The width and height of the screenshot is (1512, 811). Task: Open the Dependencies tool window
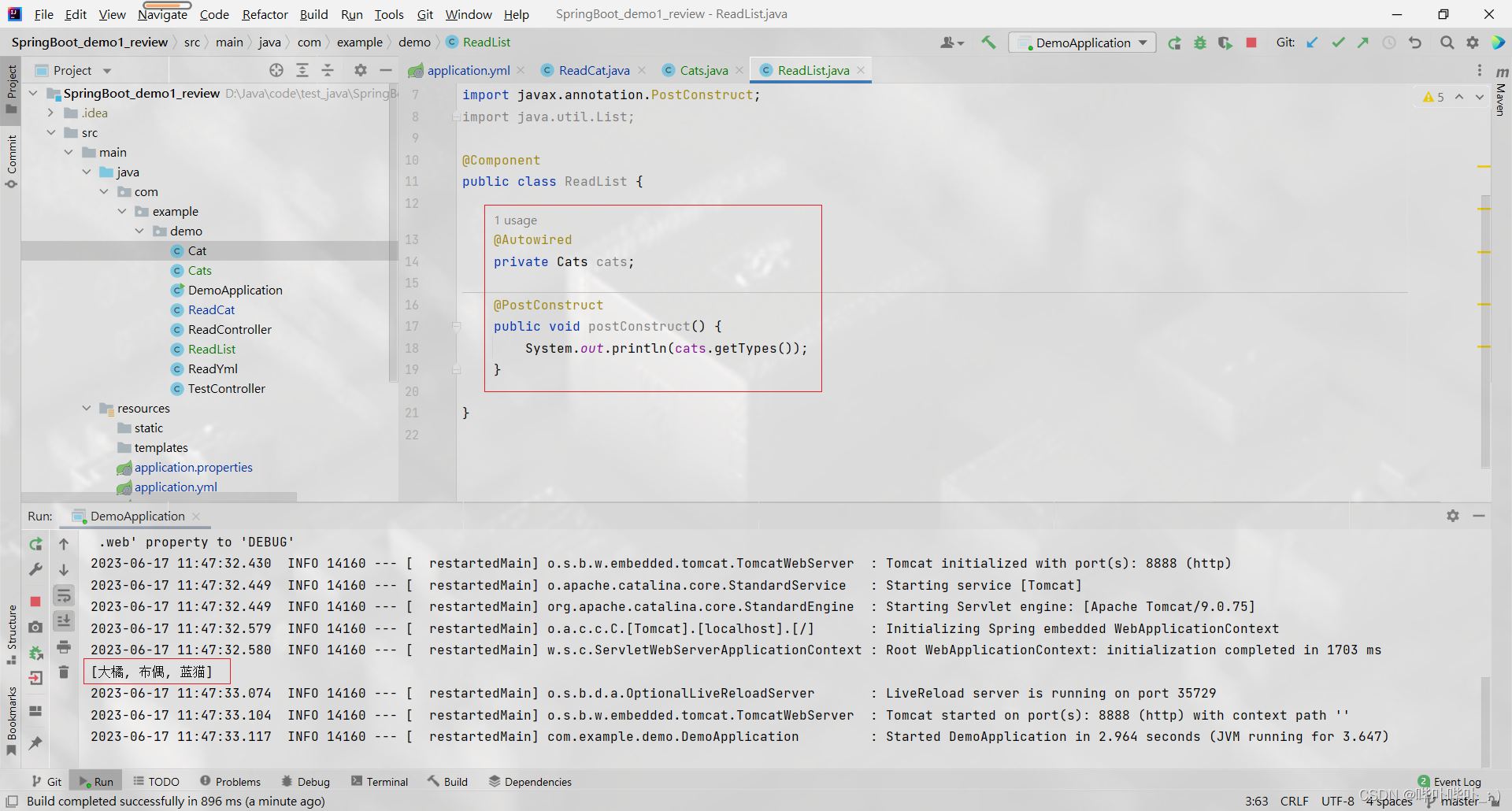point(530,782)
